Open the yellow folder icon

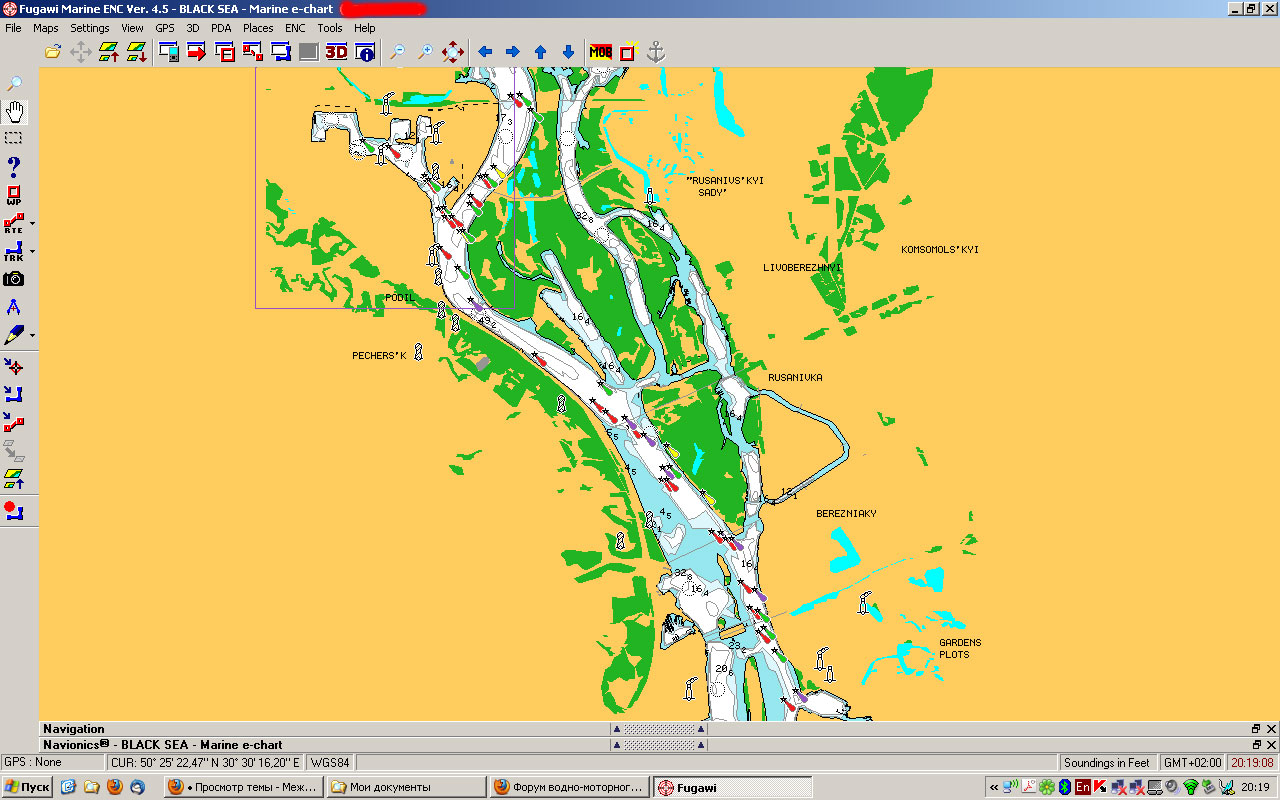pyautogui.click(x=53, y=52)
